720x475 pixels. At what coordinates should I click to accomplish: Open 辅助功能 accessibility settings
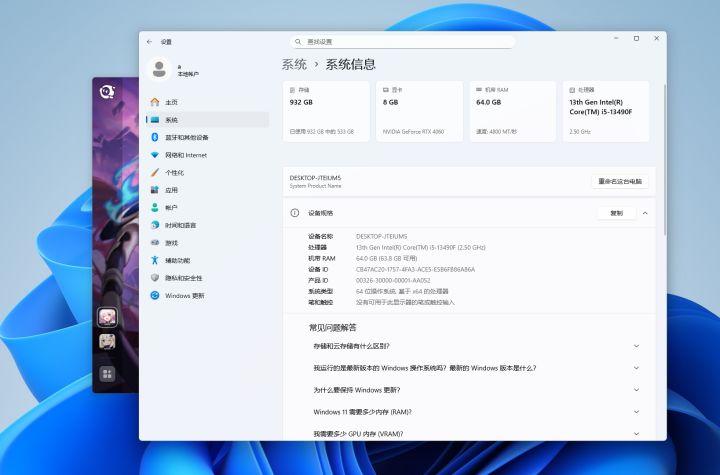click(208, 260)
